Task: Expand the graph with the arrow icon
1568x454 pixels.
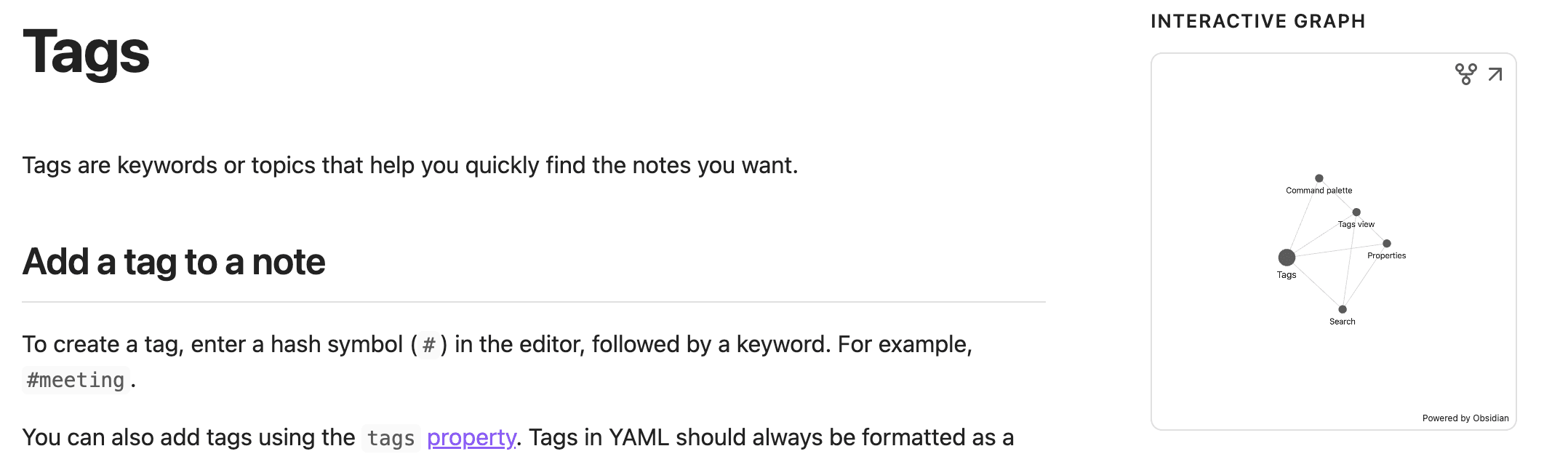Action: click(x=1495, y=74)
